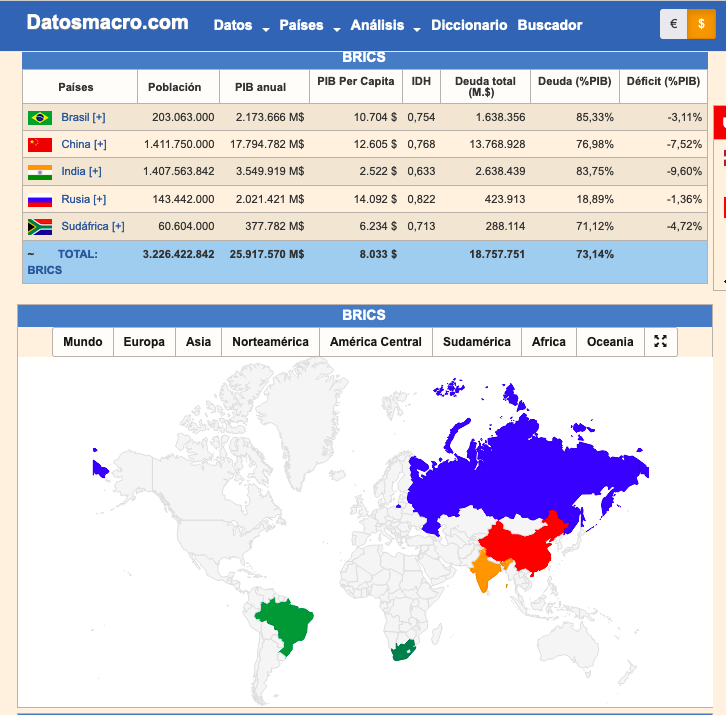Click China on the red map region
The height and width of the screenshot is (715, 726).
pyautogui.click(x=523, y=546)
